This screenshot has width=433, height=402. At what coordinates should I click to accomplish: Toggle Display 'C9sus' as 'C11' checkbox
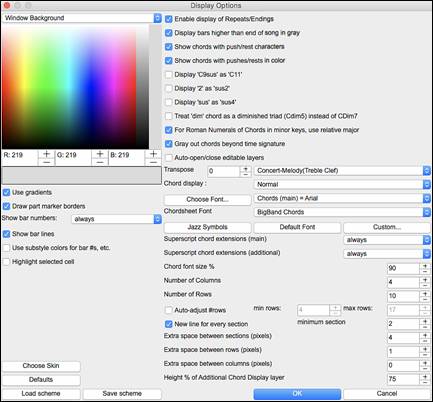click(169, 74)
